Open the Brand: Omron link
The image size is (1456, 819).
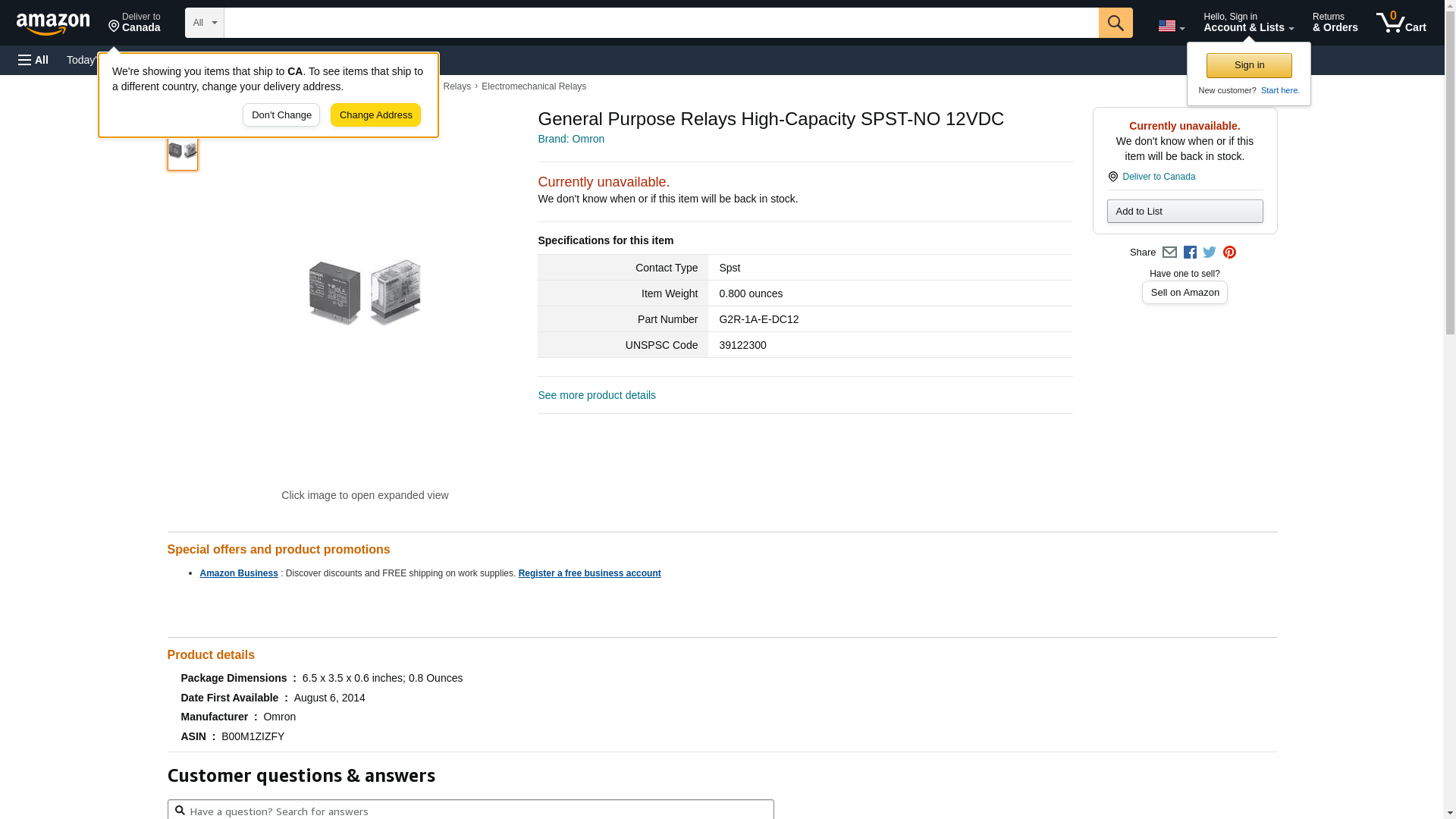(x=571, y=139)
